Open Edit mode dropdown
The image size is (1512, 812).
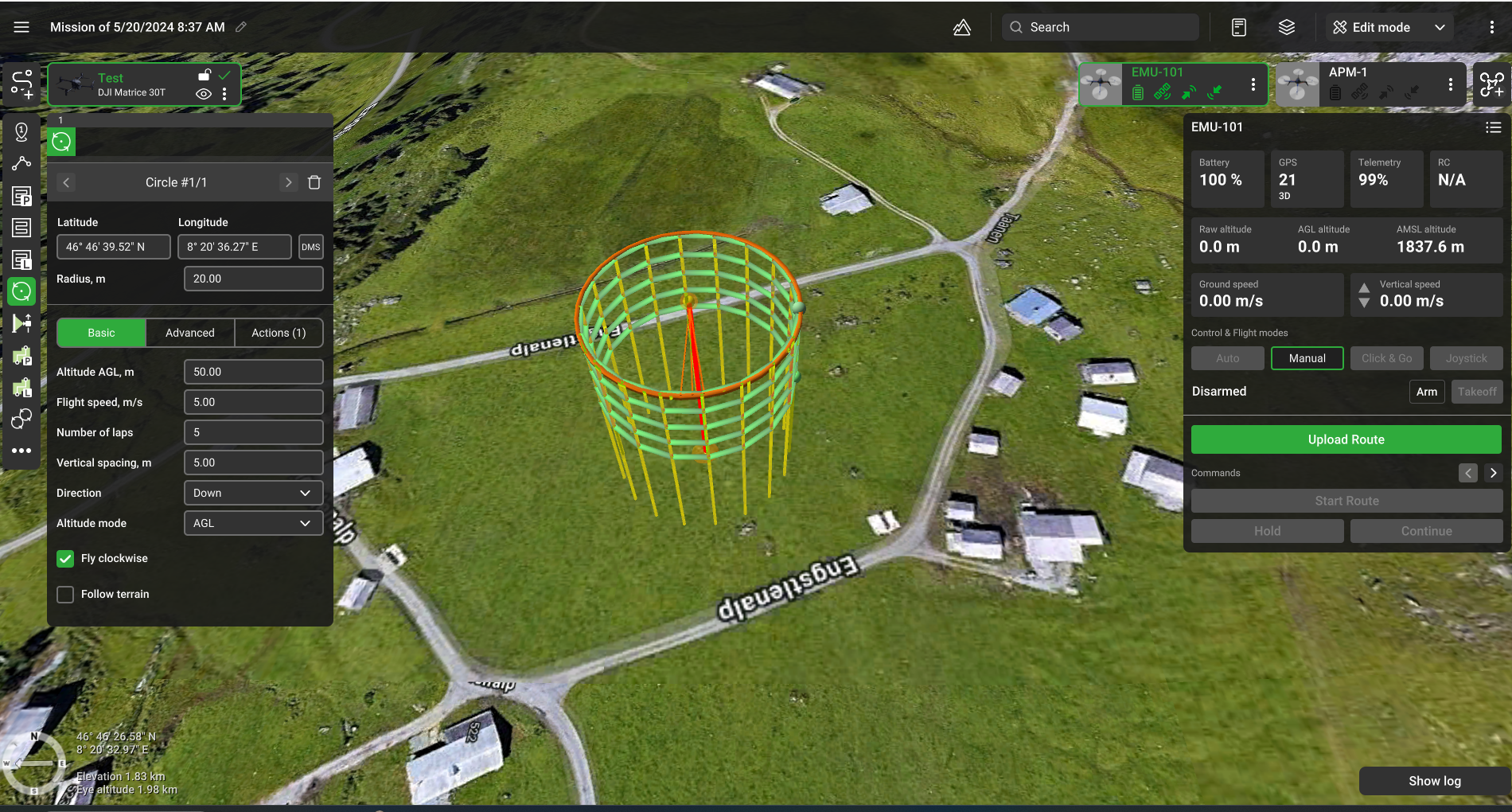[x=1389, y=27]
